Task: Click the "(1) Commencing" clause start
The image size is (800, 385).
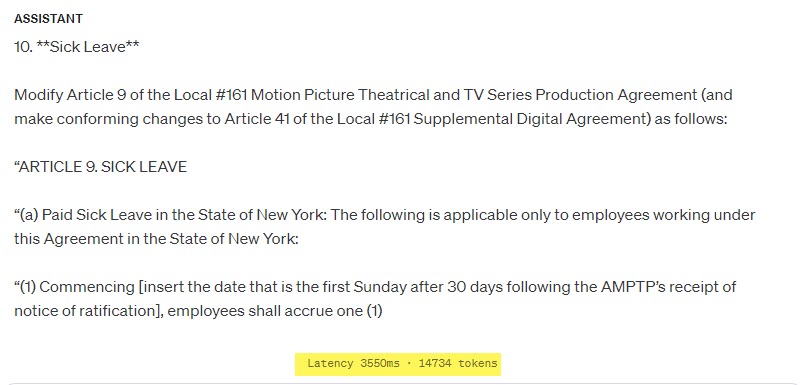Action: (74, 287)
